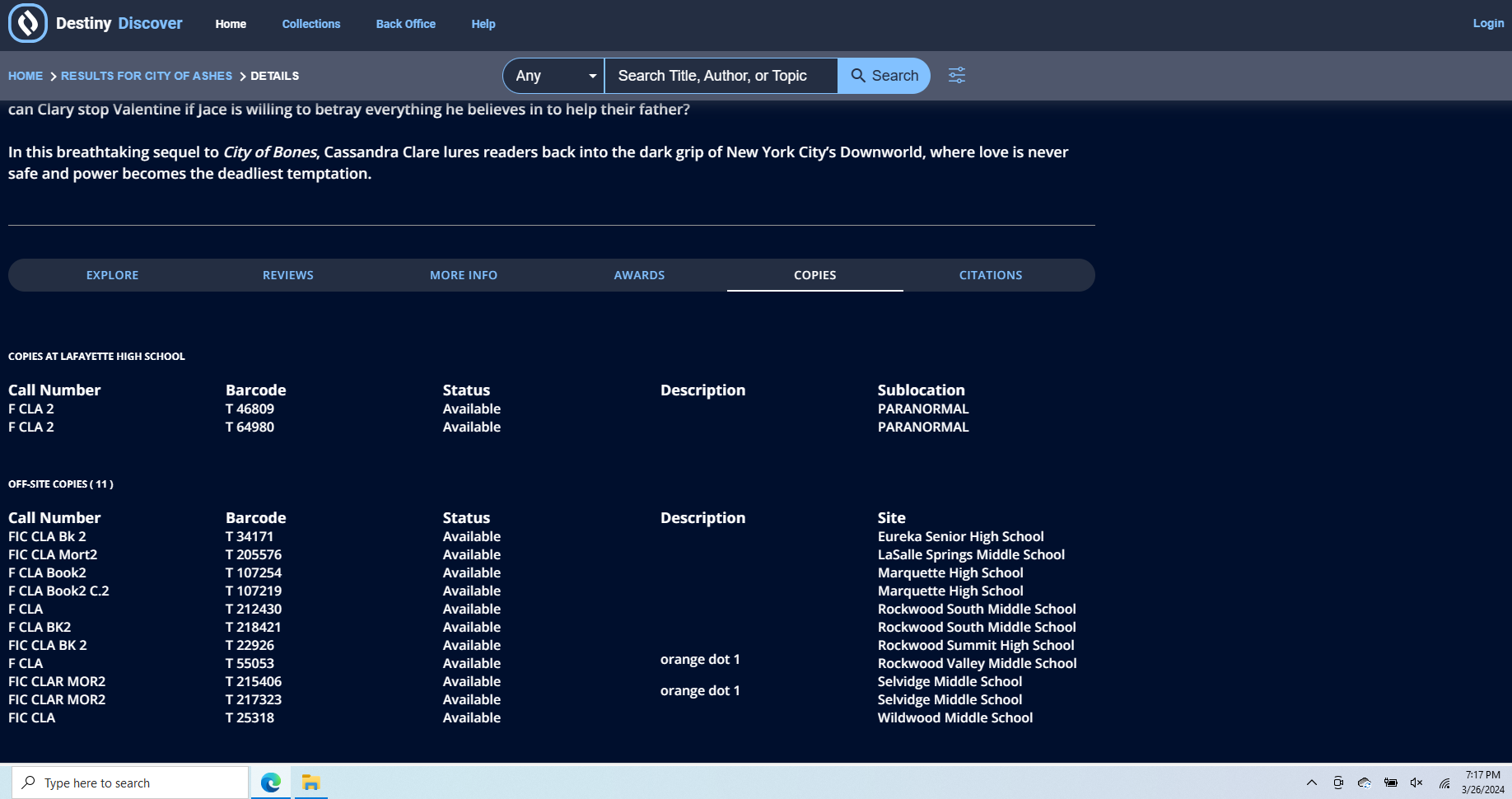
Task: Click the Login link
Action: pos(1488,23)
